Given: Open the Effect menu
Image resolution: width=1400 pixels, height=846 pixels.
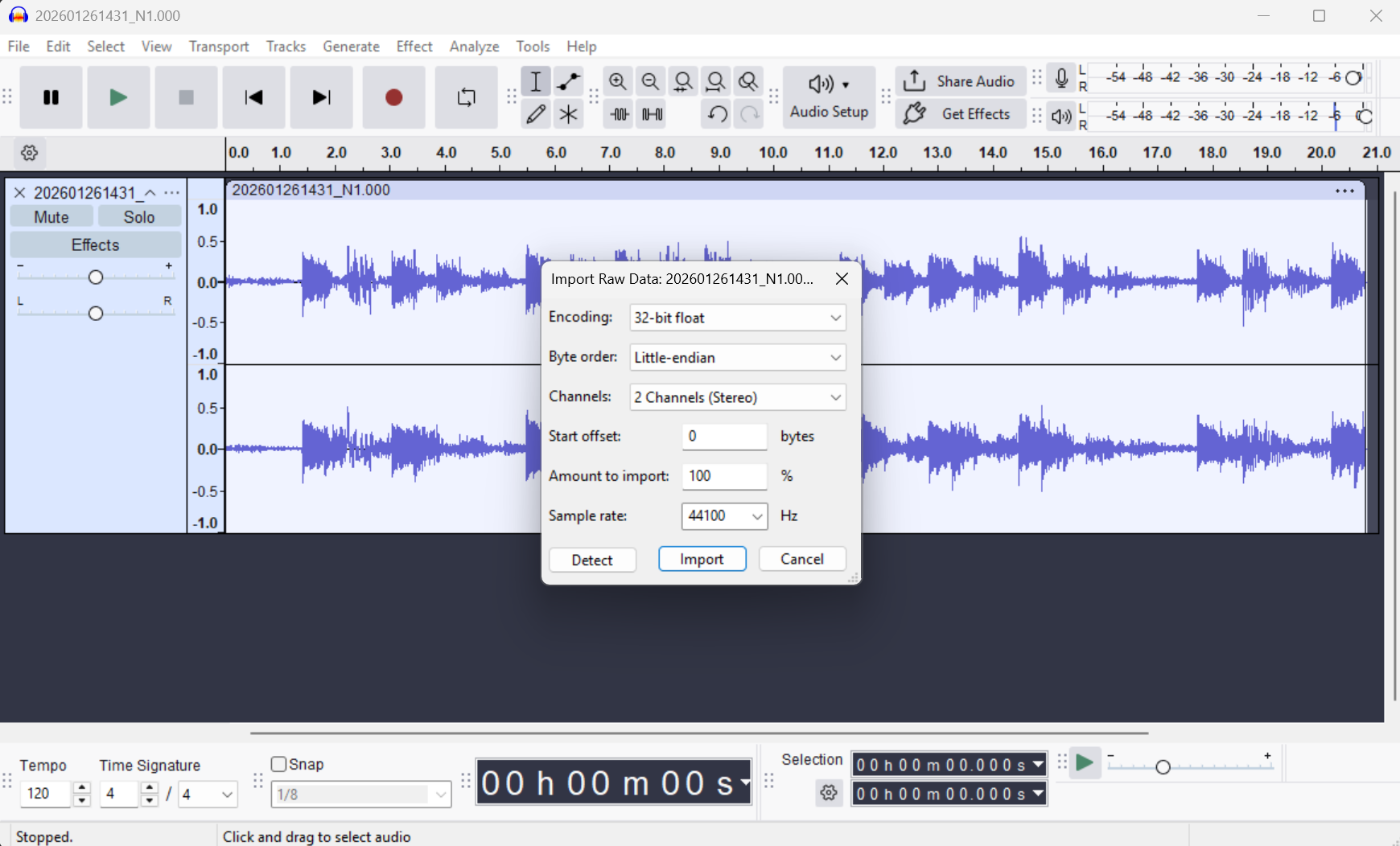Looking at the screenshot, I should [x=414, y=47].
